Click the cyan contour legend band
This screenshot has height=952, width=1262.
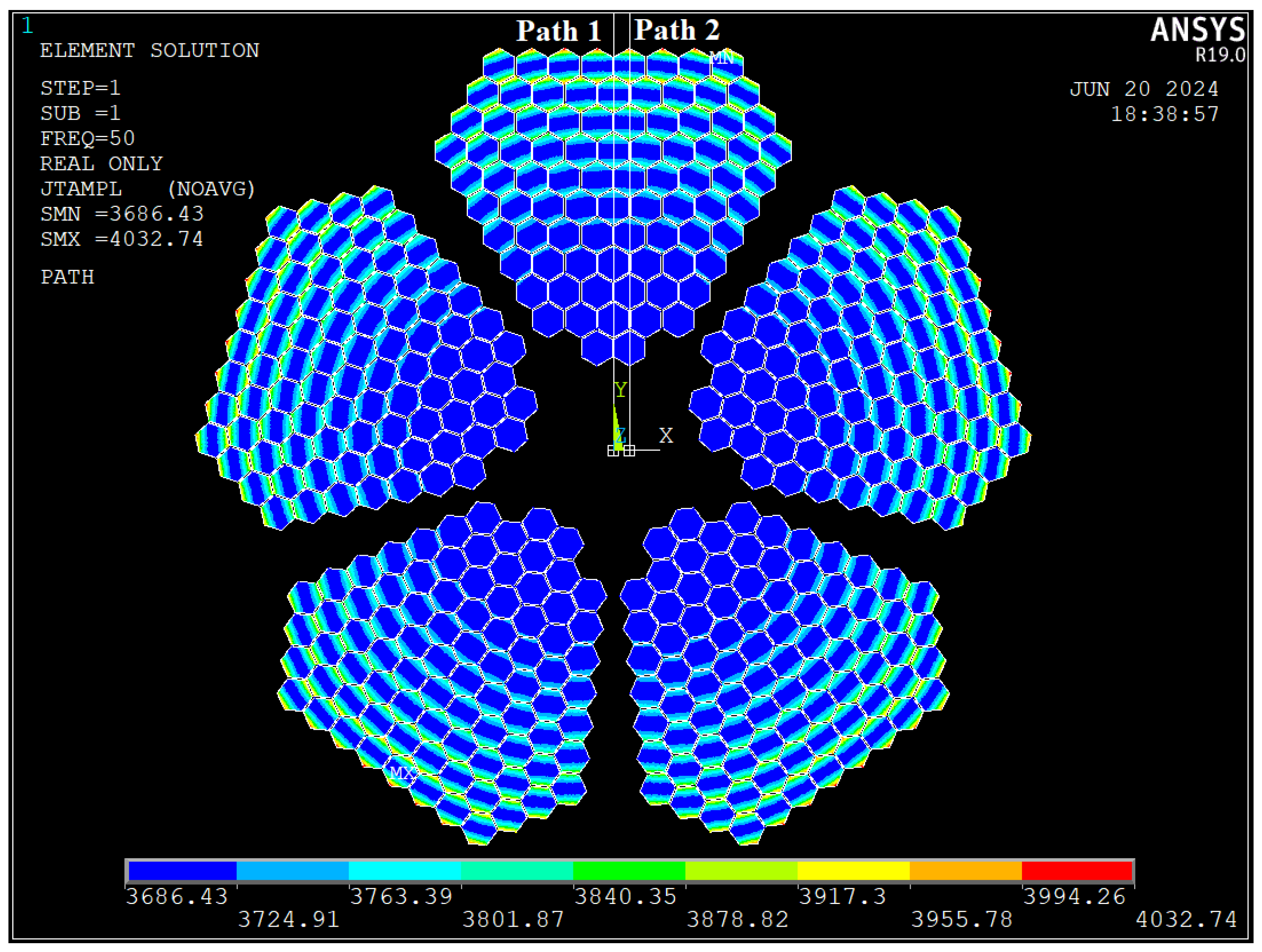pyautogui.click(x=405, y=871)
